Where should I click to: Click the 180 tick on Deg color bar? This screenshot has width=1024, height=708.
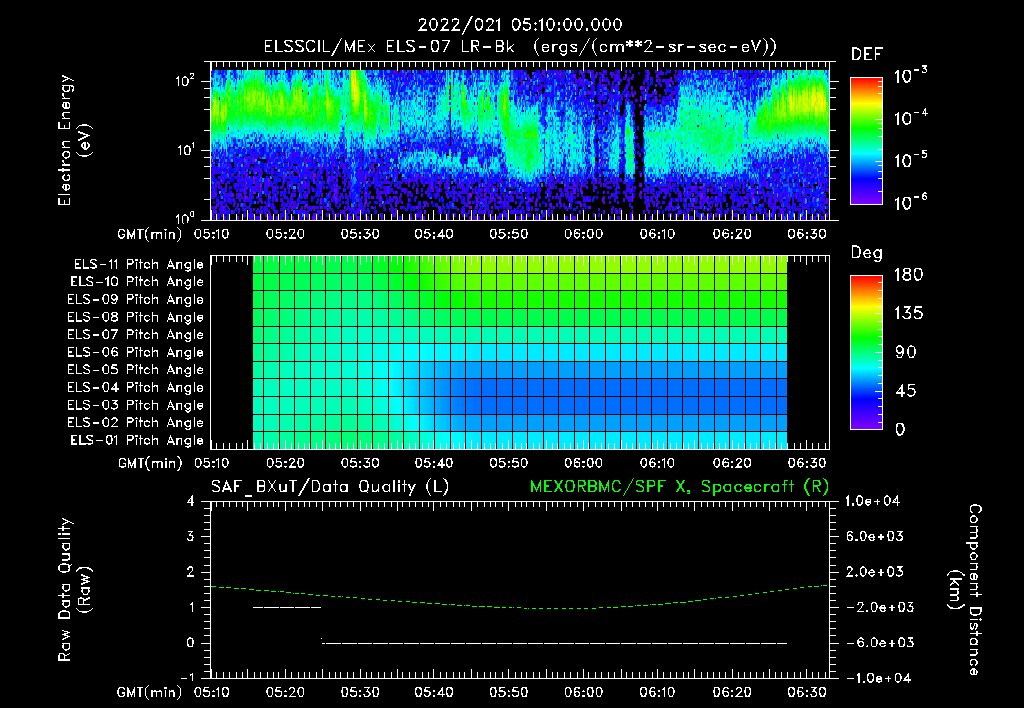coord(909,275)
